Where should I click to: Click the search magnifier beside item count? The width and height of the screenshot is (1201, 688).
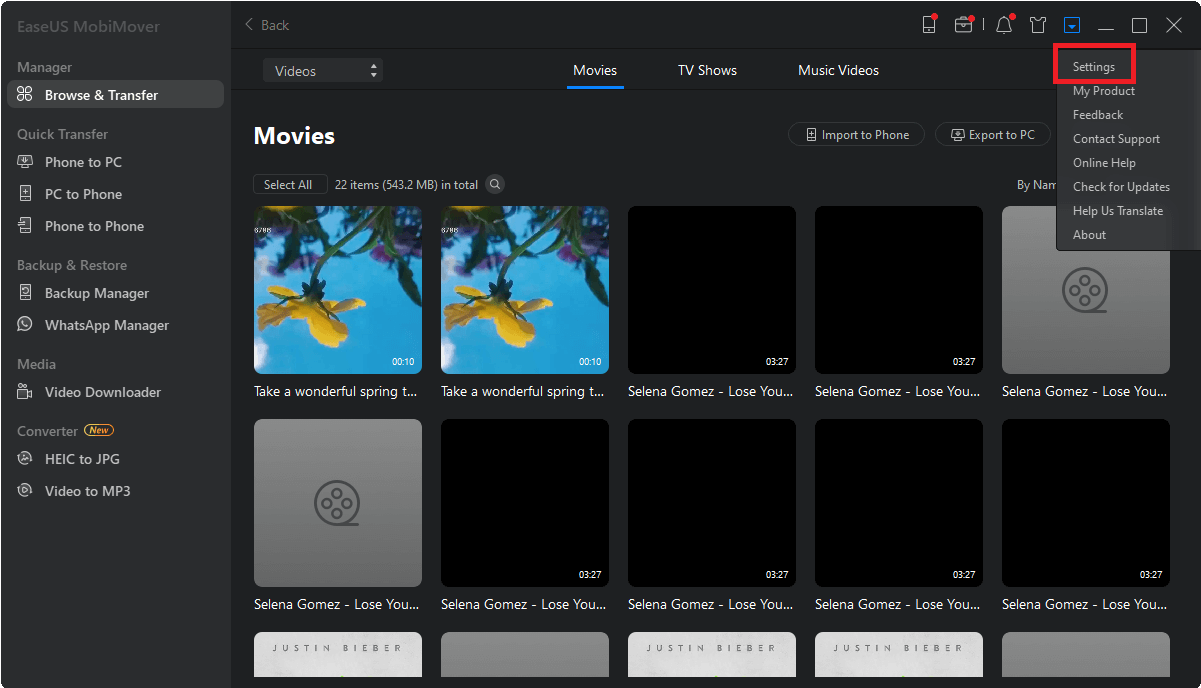point(495,184)
